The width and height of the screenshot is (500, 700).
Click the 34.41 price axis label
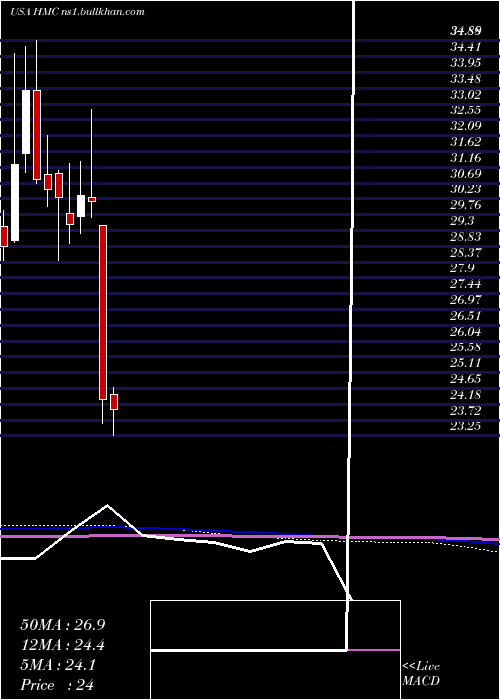pos(466,46)
